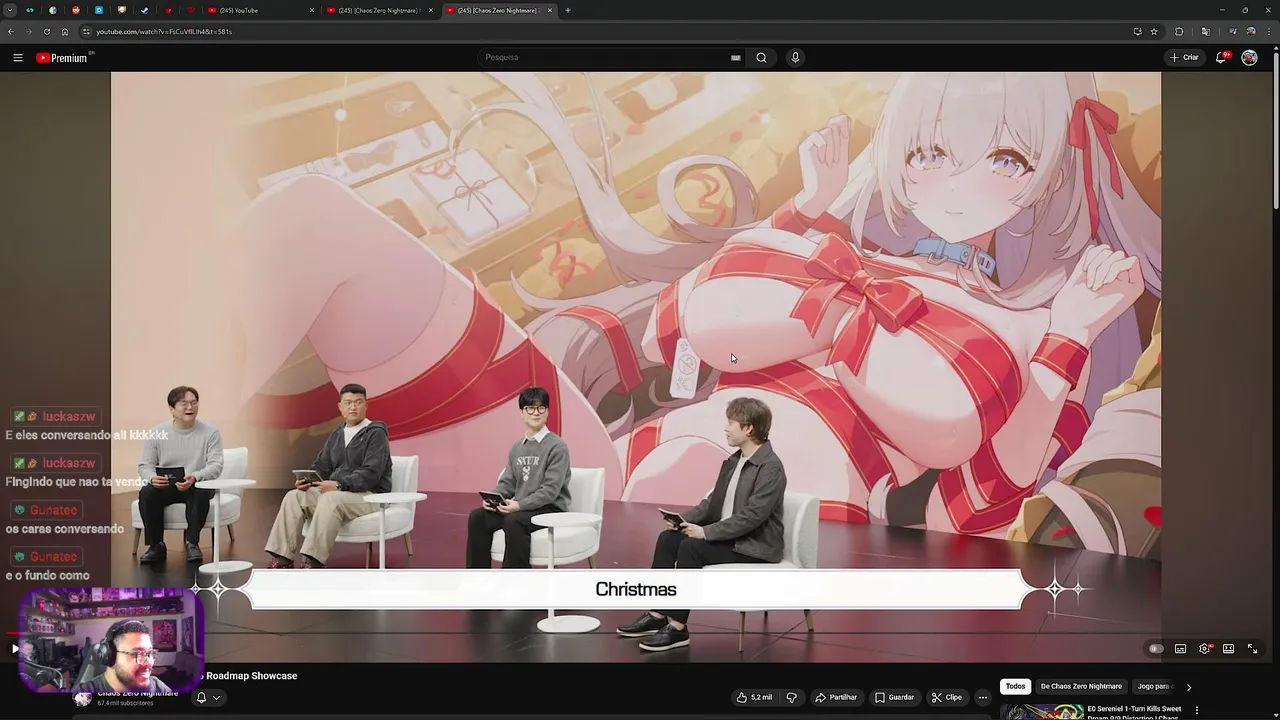The height and width of the screenshot is (720, 1280).
Task: Go to YouTube Premium home logo
Action: (63, 58)
